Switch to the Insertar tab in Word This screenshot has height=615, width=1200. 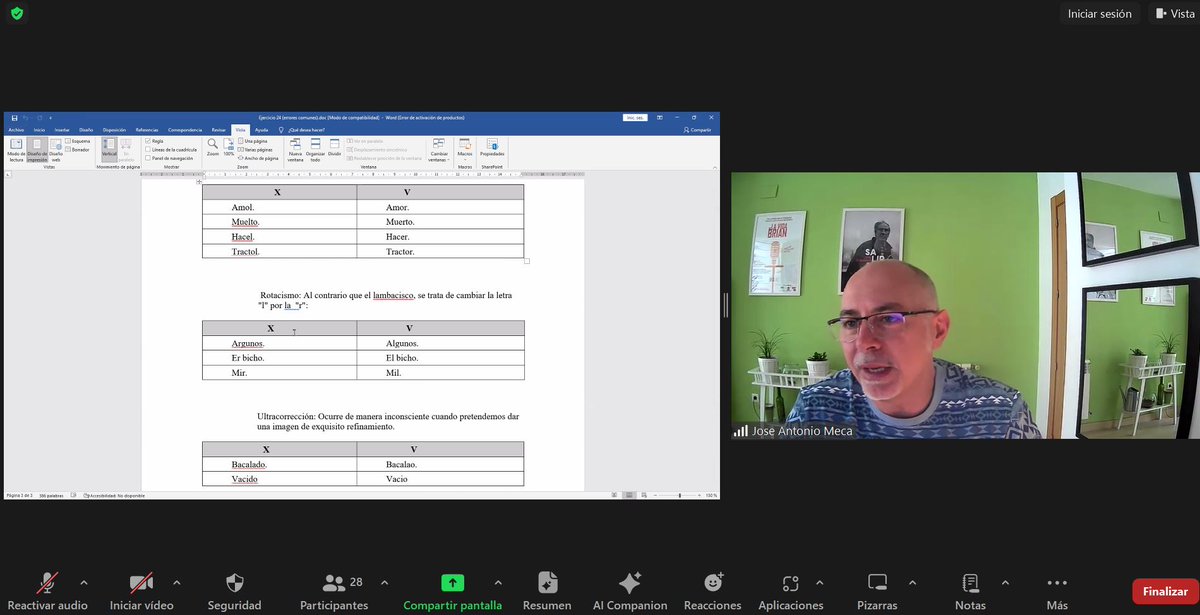coord(62,130)
